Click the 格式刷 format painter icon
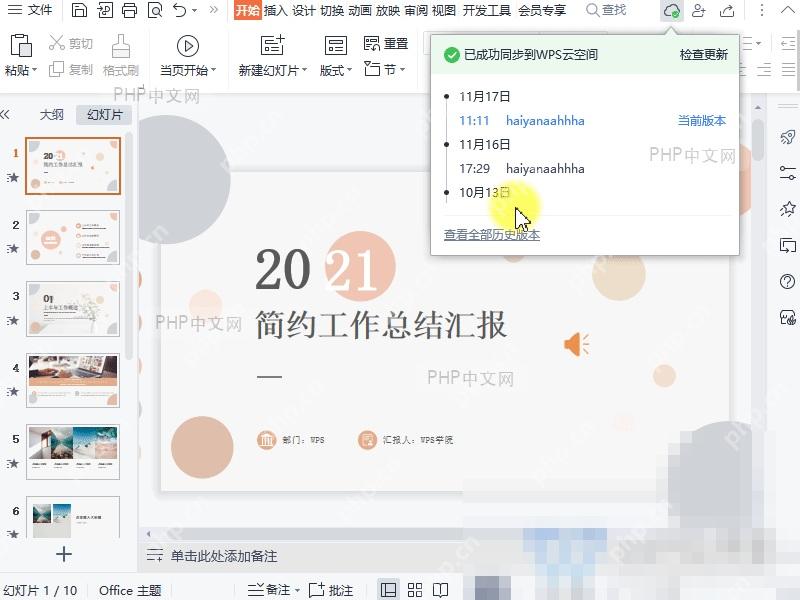Image resolution: width=800 pixels, height=600 pixels. (120, 46)
